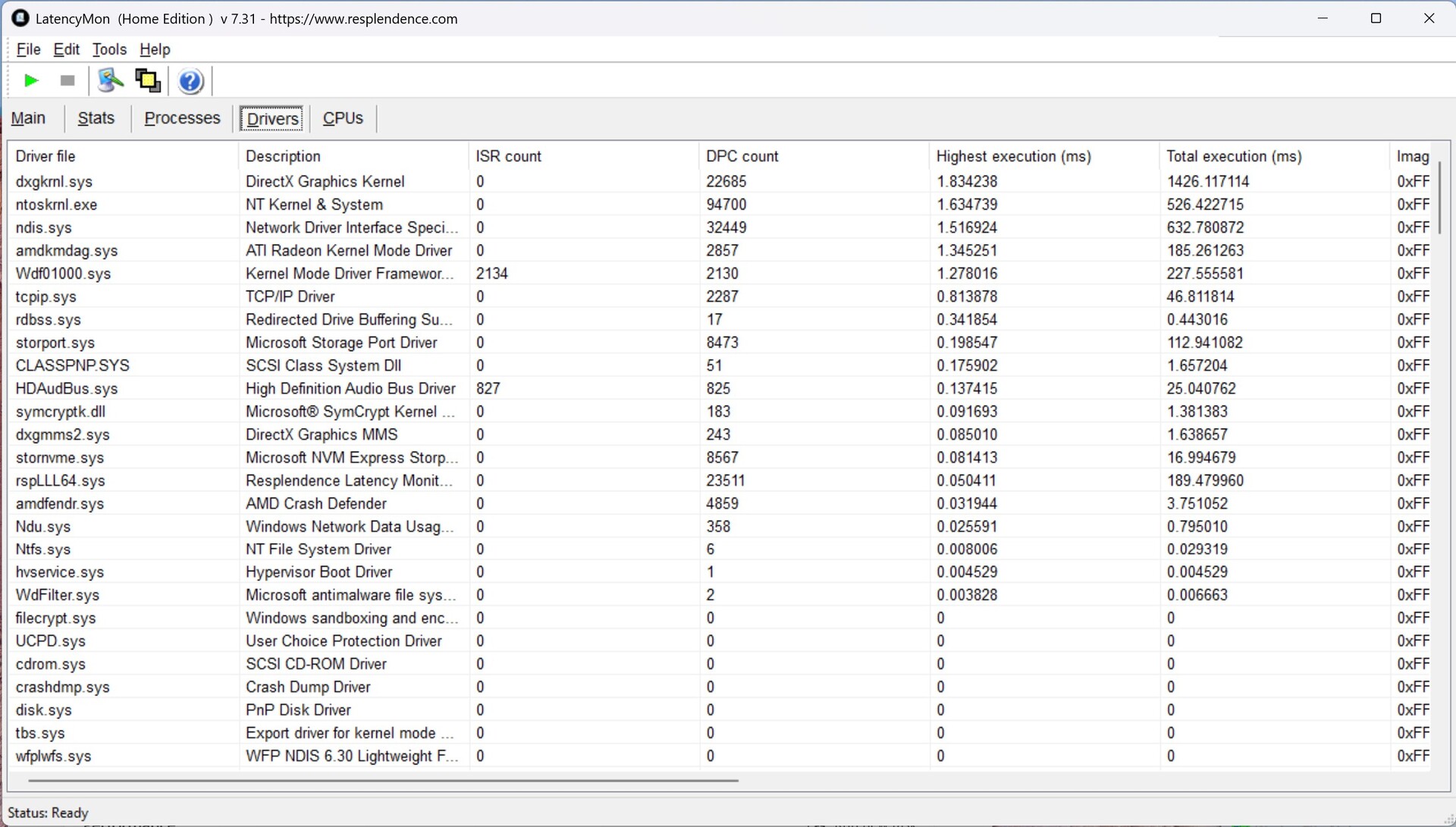Image resolution: width=1456 pixels, height=827 pixels.
Task: Select the HDAudBus.sys driver row
Action: 67,389
